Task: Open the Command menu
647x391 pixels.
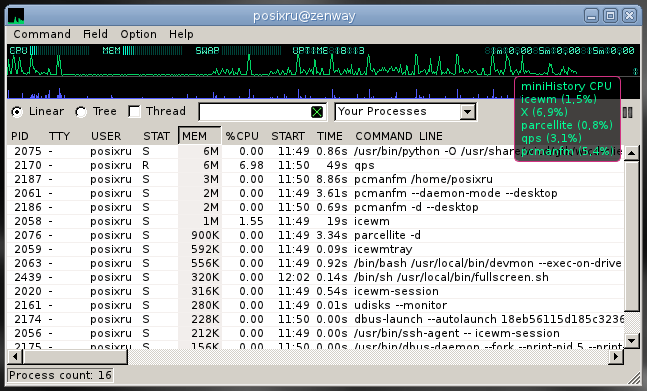Action: [42, 34]
